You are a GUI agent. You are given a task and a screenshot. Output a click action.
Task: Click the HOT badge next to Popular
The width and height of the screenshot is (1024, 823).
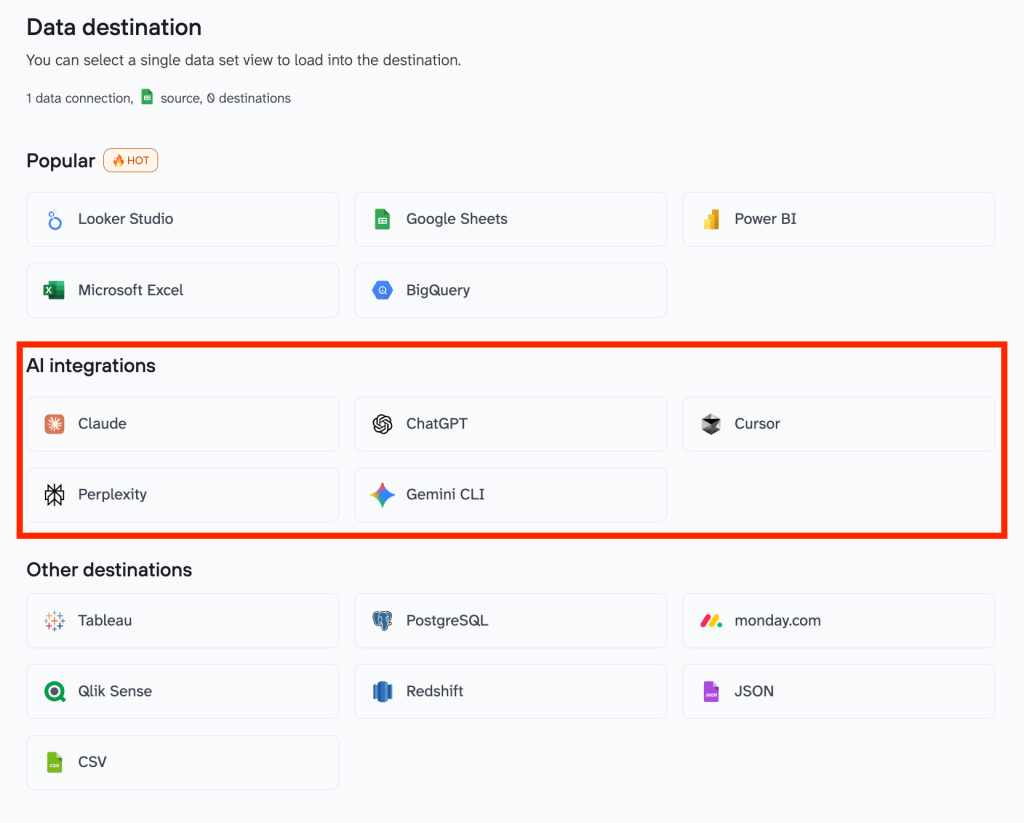[130, 160]
